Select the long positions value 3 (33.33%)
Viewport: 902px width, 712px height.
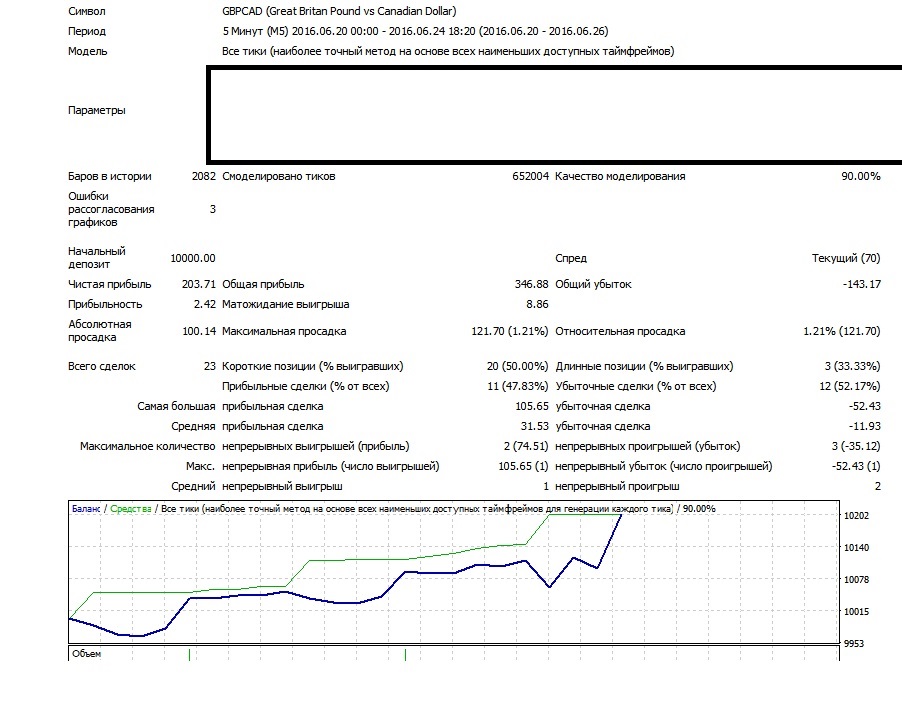click(853, 366)
